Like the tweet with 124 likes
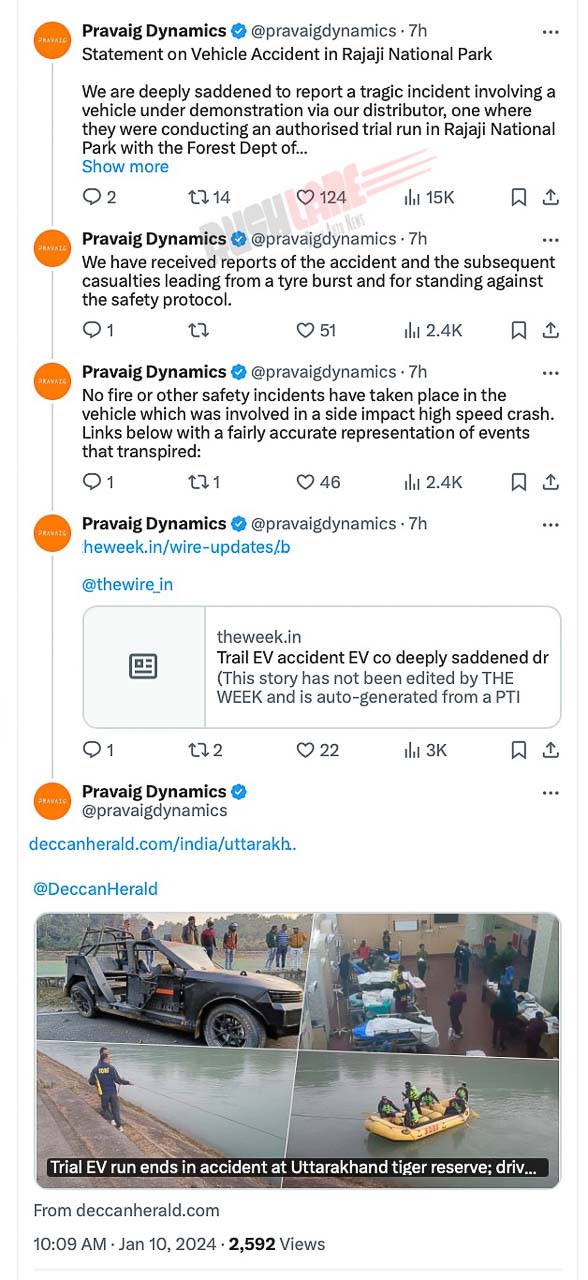This screenshot has width=588, height=1280. tap(306, 197)
